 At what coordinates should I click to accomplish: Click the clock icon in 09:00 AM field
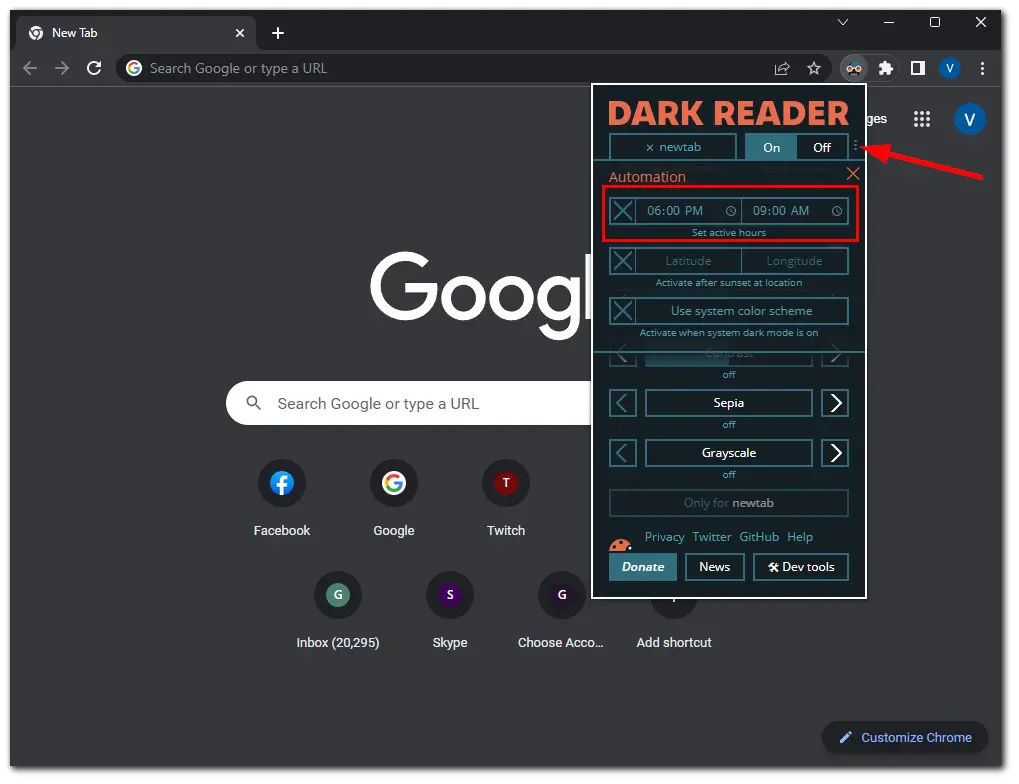(x=837, y=211)
